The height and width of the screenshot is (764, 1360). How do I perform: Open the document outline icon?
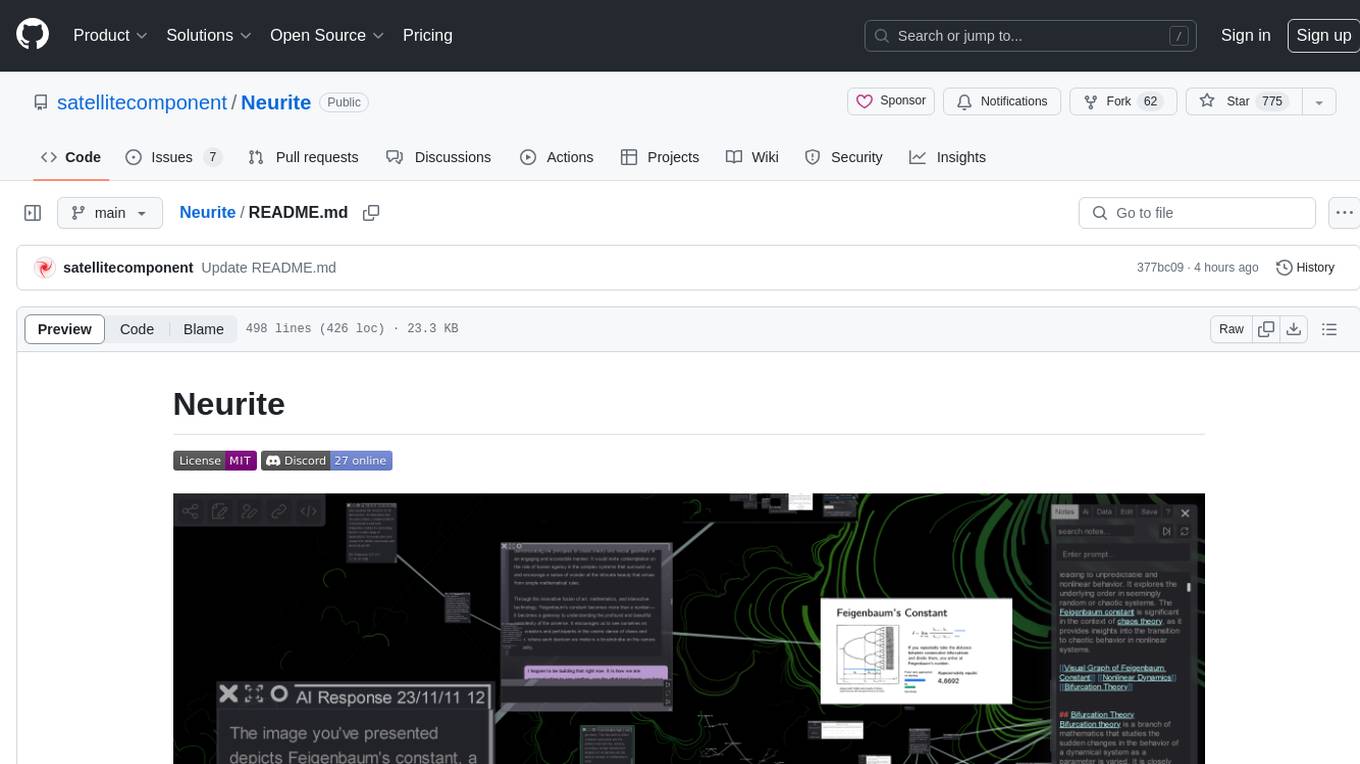[x=1329, y=329]
